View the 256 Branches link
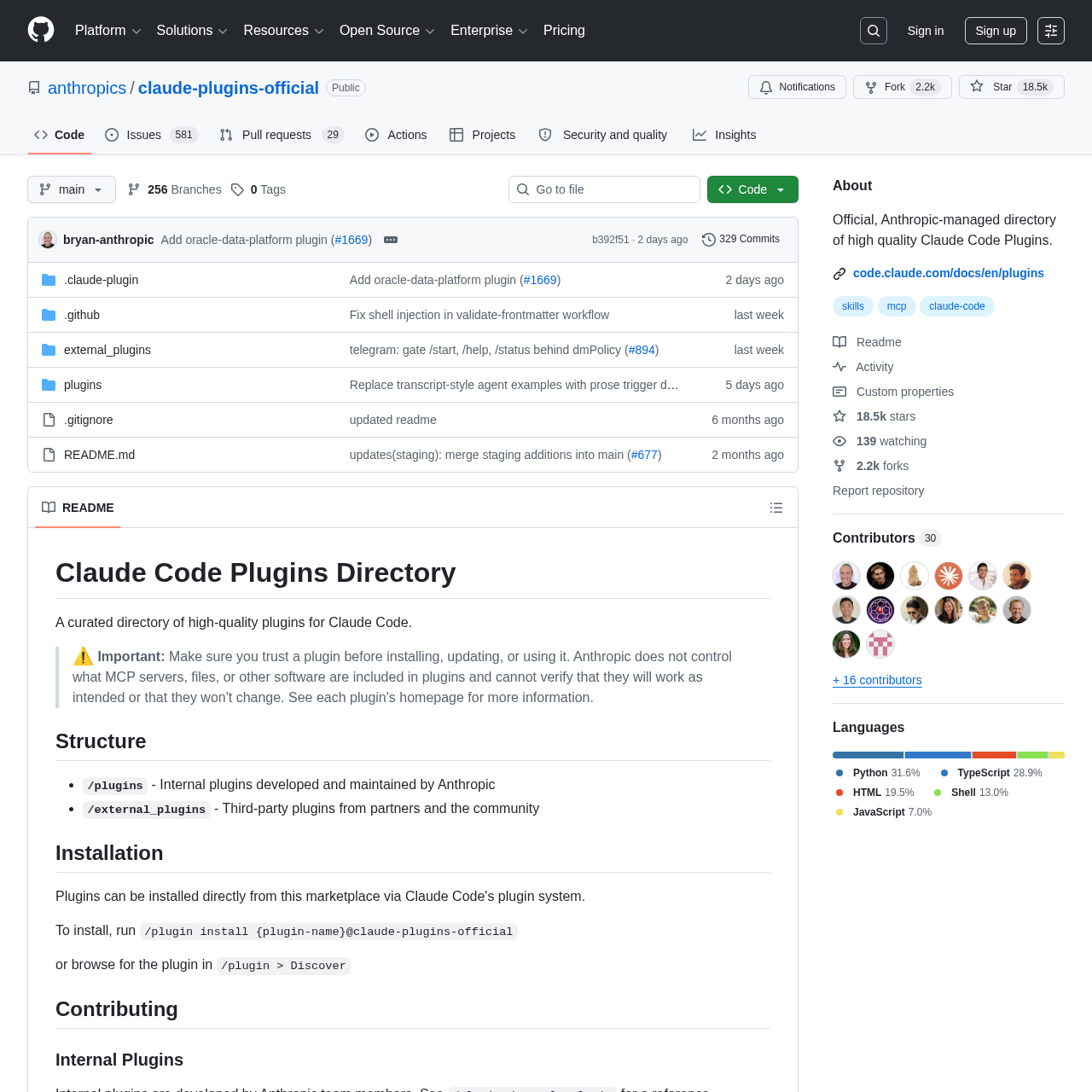 point(174,189)
